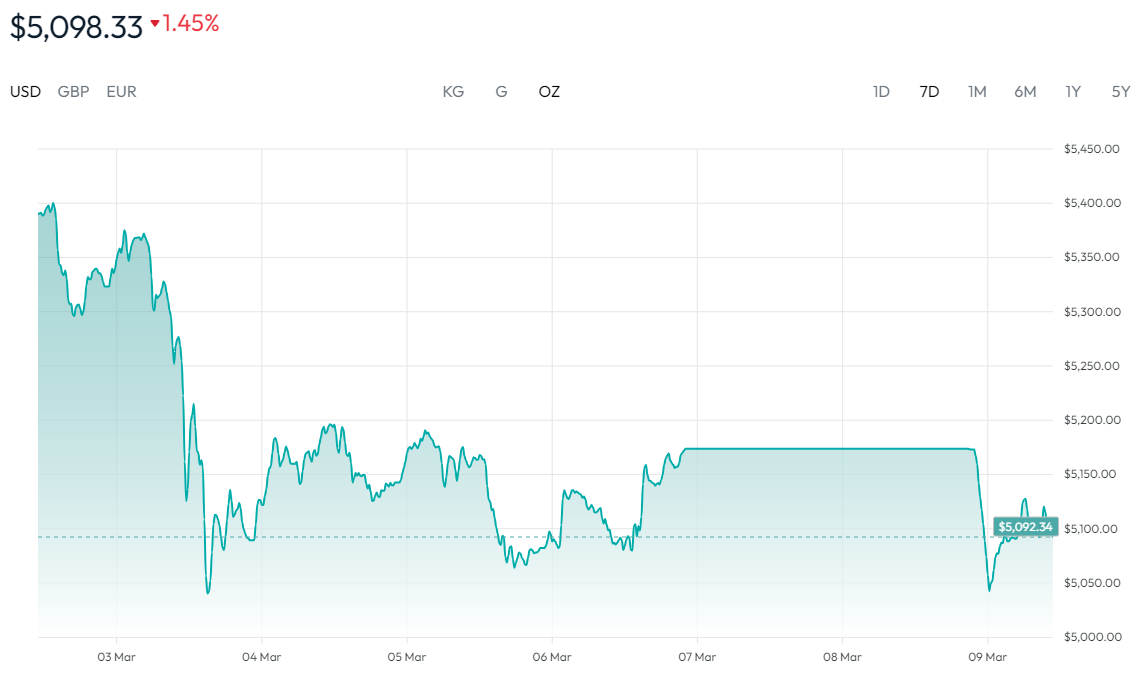Viewport: 1147px width, 675px height.
Task: Open the 1Y chart range
Action: tap(1073, 92)
